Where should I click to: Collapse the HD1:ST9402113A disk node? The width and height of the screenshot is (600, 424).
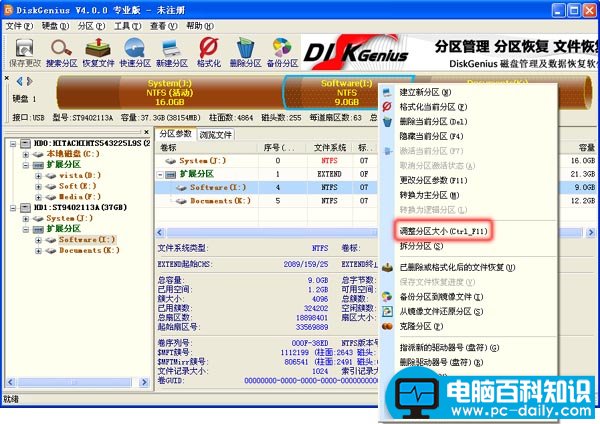[x=13, y=208]
